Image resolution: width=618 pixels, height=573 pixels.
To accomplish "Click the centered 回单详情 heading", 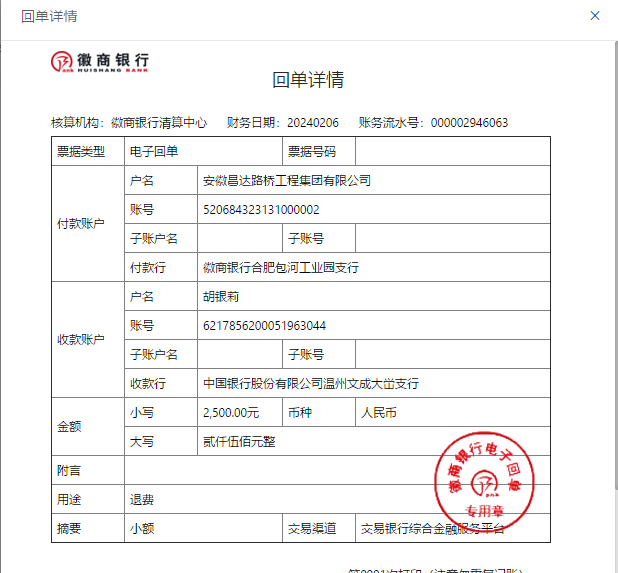I will coord(308,80).
